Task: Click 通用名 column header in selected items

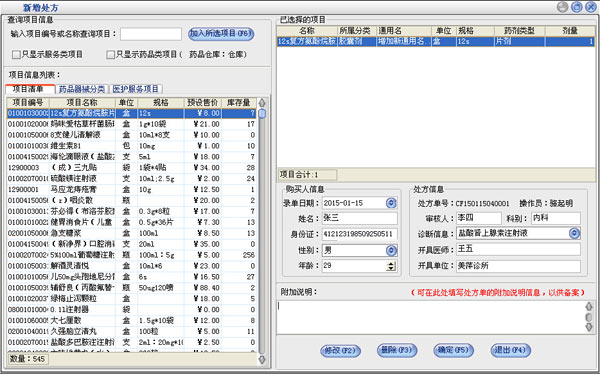Action: point(404,31)
